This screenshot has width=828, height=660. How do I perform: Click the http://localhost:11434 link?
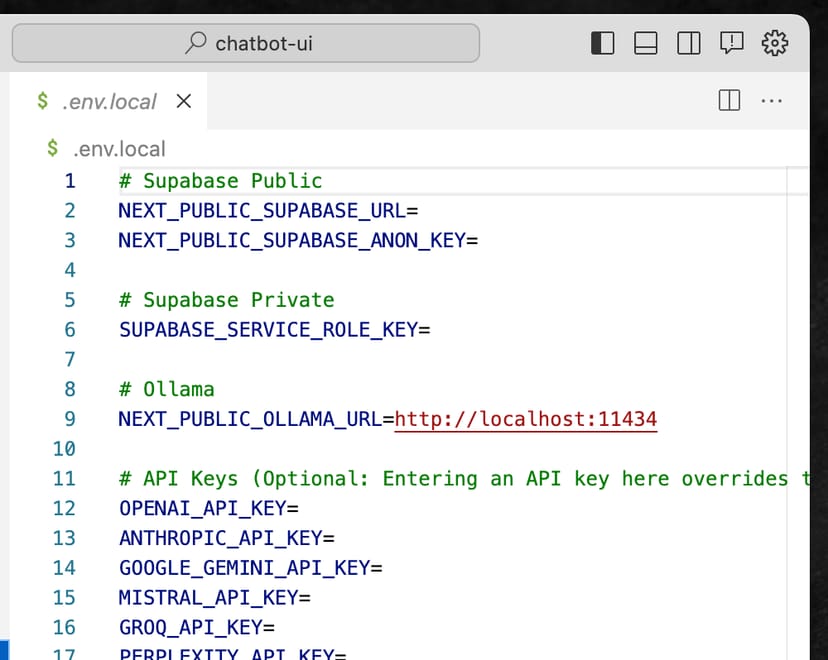coord(526,419)
